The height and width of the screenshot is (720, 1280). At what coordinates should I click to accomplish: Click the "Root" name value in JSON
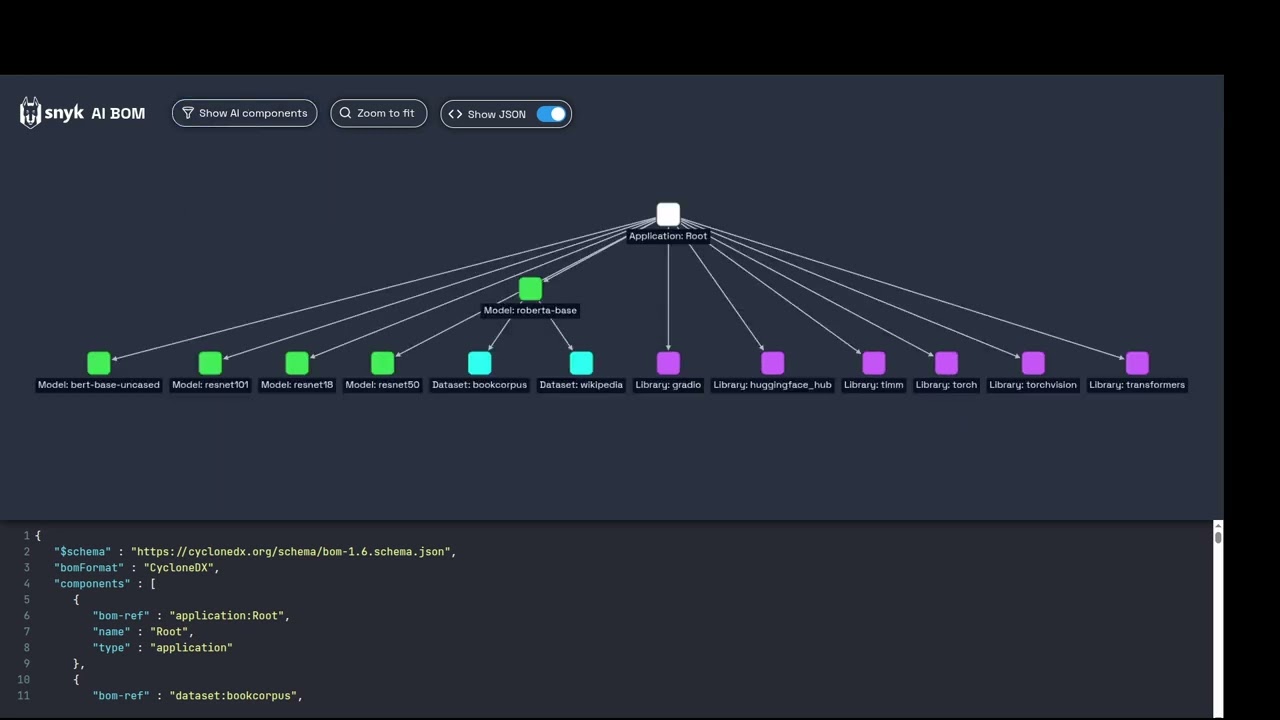point(171,632)
